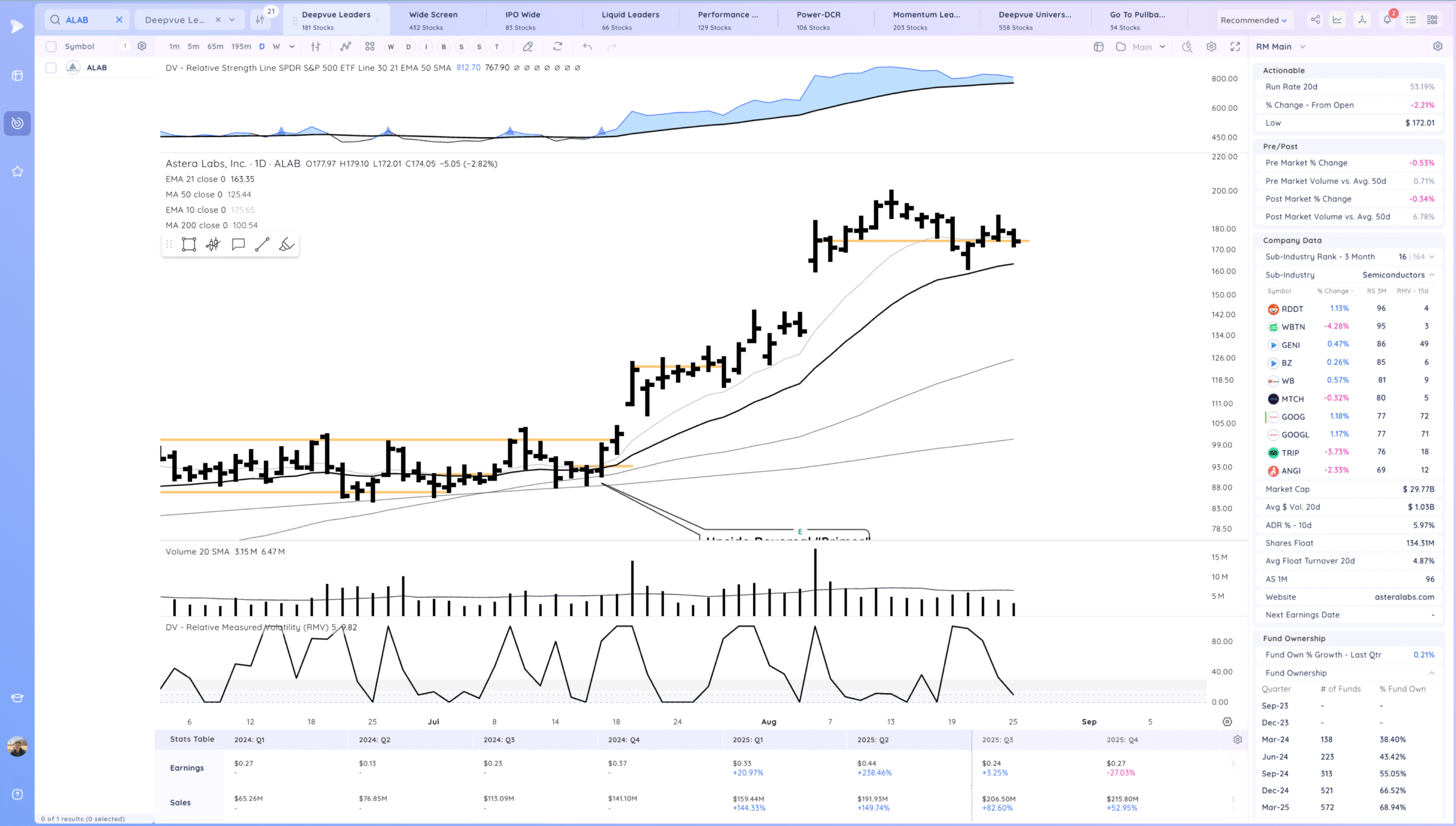Screen dimensions: 1456x826
Task: Collapse the Sub-Industry Semiconductors section
Action: tap(1432, 275)
